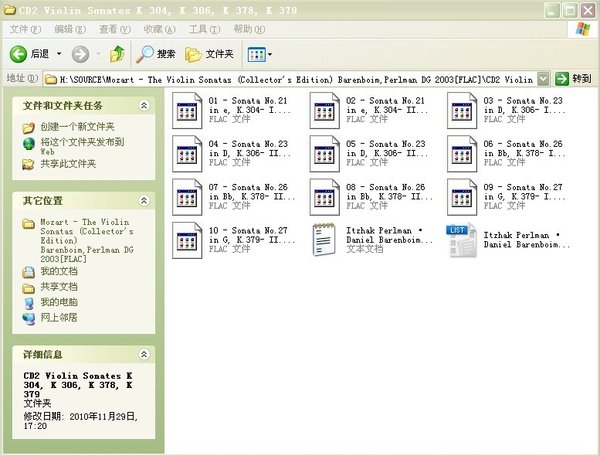Open the Views dropdown button in toolbar
The image size is (600, 456).
click(x=259, y=53)
